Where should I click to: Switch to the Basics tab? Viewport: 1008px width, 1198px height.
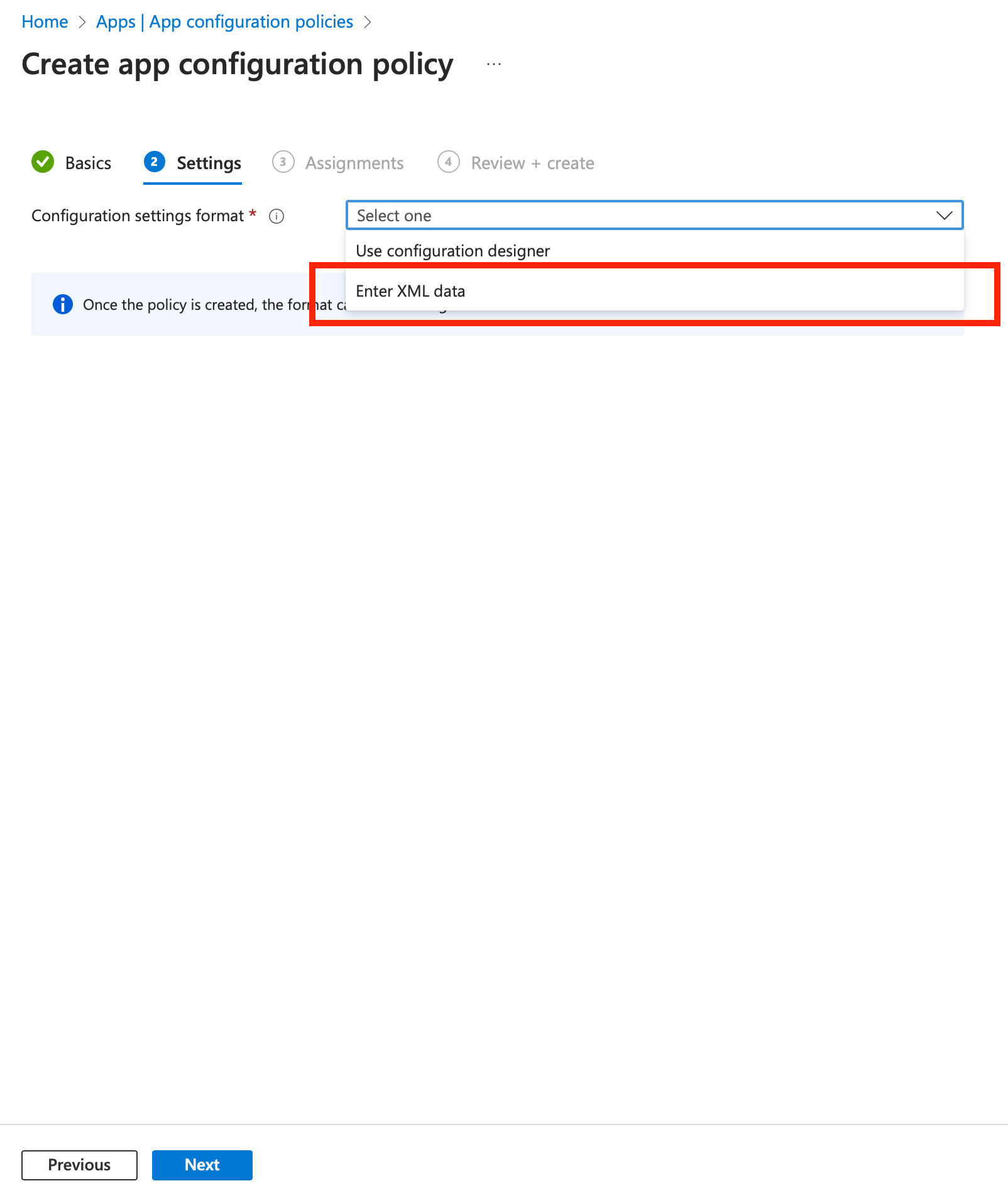(x=88, y=163)
